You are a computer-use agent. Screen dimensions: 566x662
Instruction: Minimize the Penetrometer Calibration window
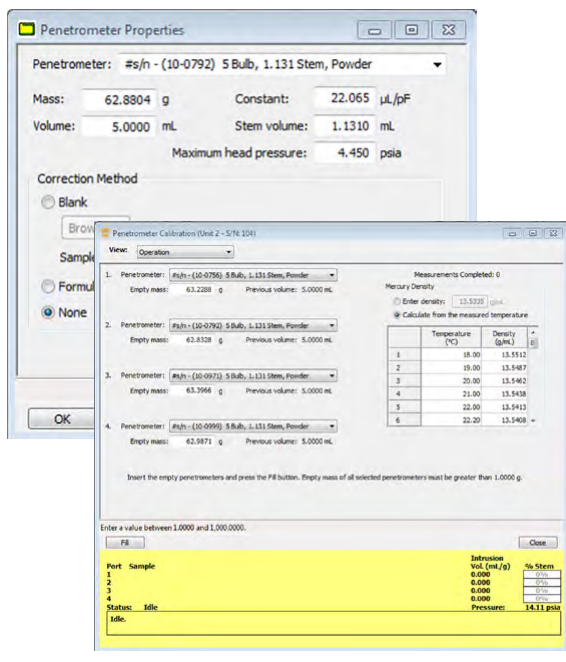pos(512,233)
